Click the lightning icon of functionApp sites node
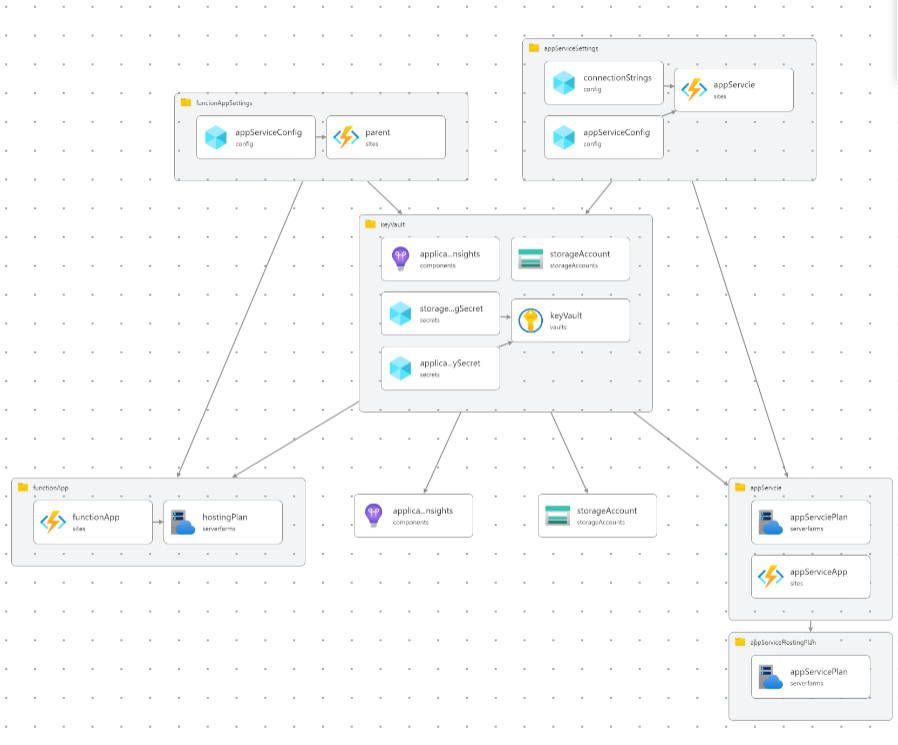Screen dimensions: 898x745 tap(53, 522)
